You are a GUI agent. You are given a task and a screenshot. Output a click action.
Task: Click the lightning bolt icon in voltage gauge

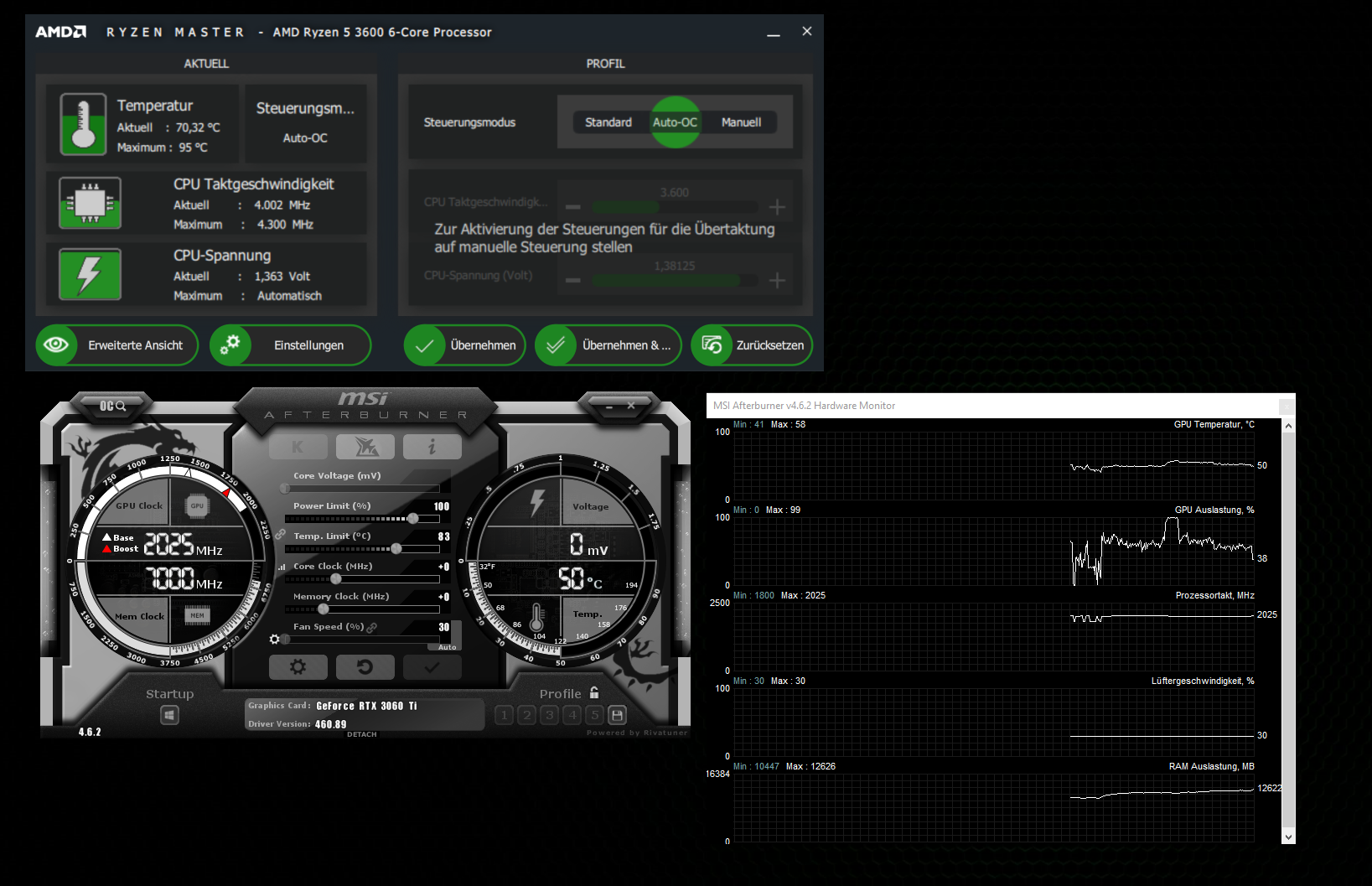pyautogui.click(x=537, y=502)
